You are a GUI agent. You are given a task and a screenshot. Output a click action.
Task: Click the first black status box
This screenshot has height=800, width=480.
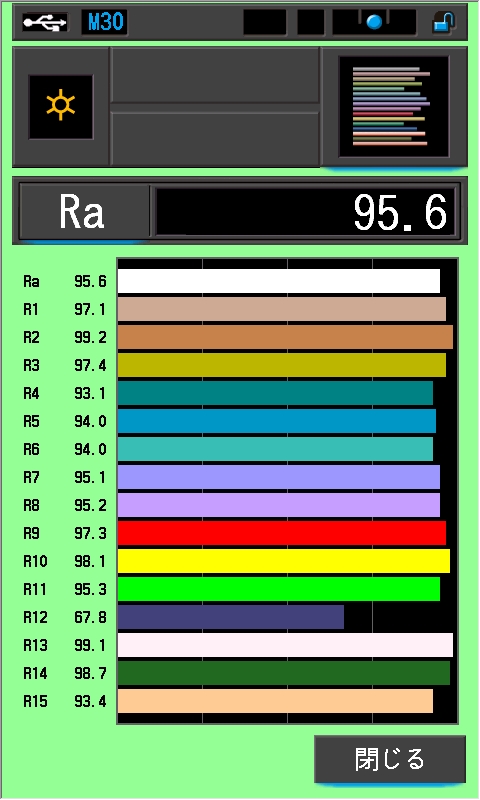[265, 22]
